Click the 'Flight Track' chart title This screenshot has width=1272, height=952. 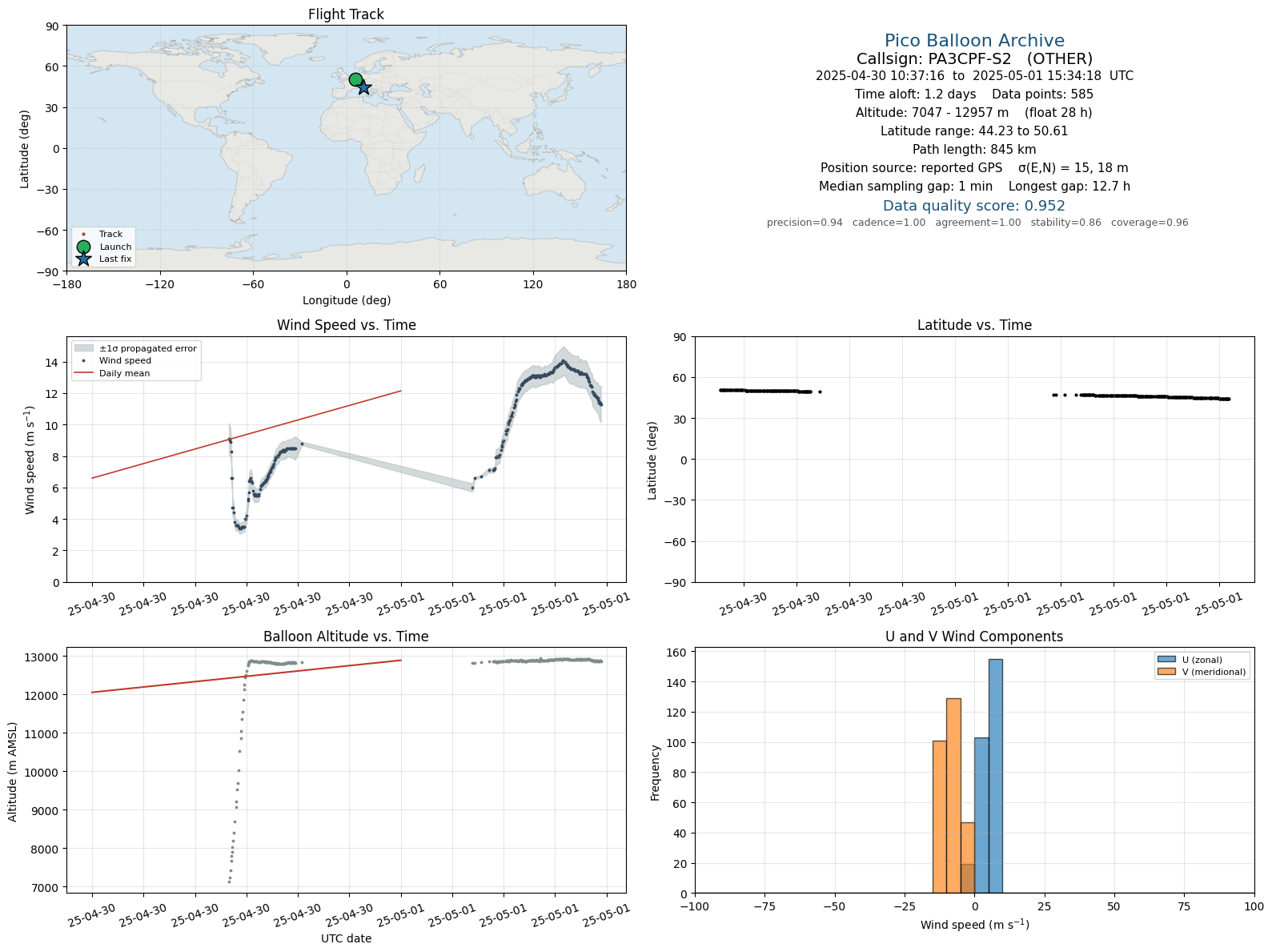(346, 14)
